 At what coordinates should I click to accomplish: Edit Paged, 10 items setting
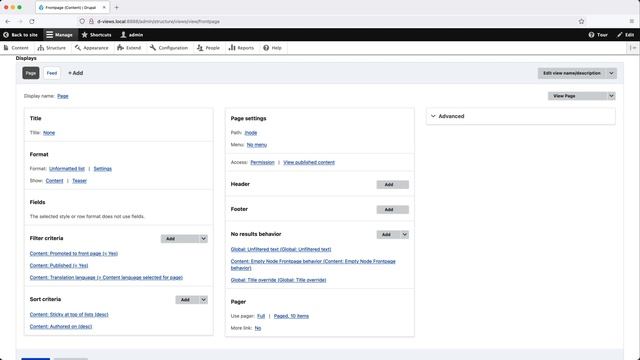(291, 316)
